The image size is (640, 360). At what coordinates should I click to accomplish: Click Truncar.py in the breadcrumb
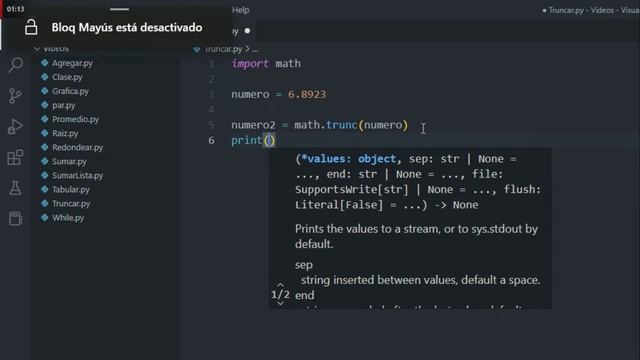click(224, 49)
